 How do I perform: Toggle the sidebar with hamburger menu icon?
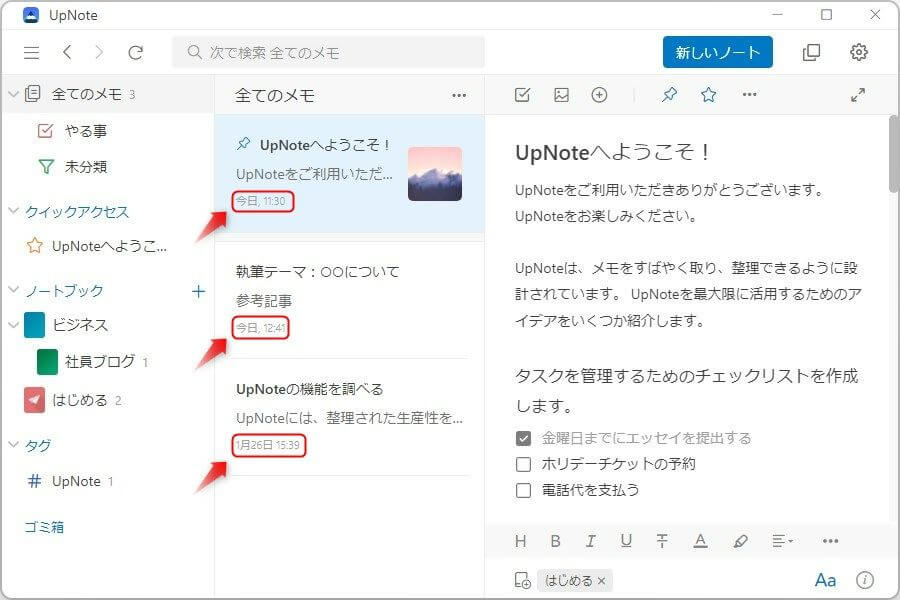click(32, 53)
